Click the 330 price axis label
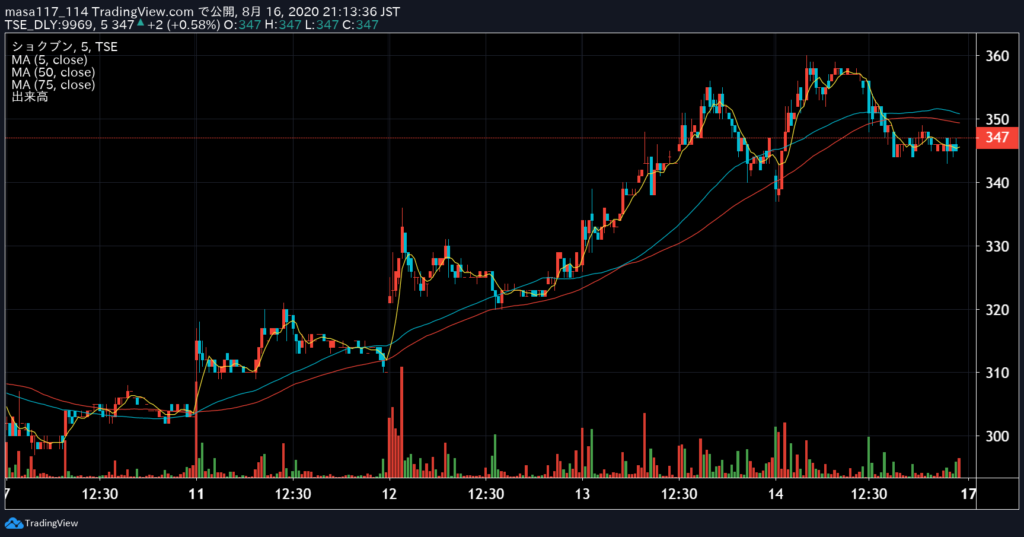Viewport: 1024px width, 537px height. 997,246
